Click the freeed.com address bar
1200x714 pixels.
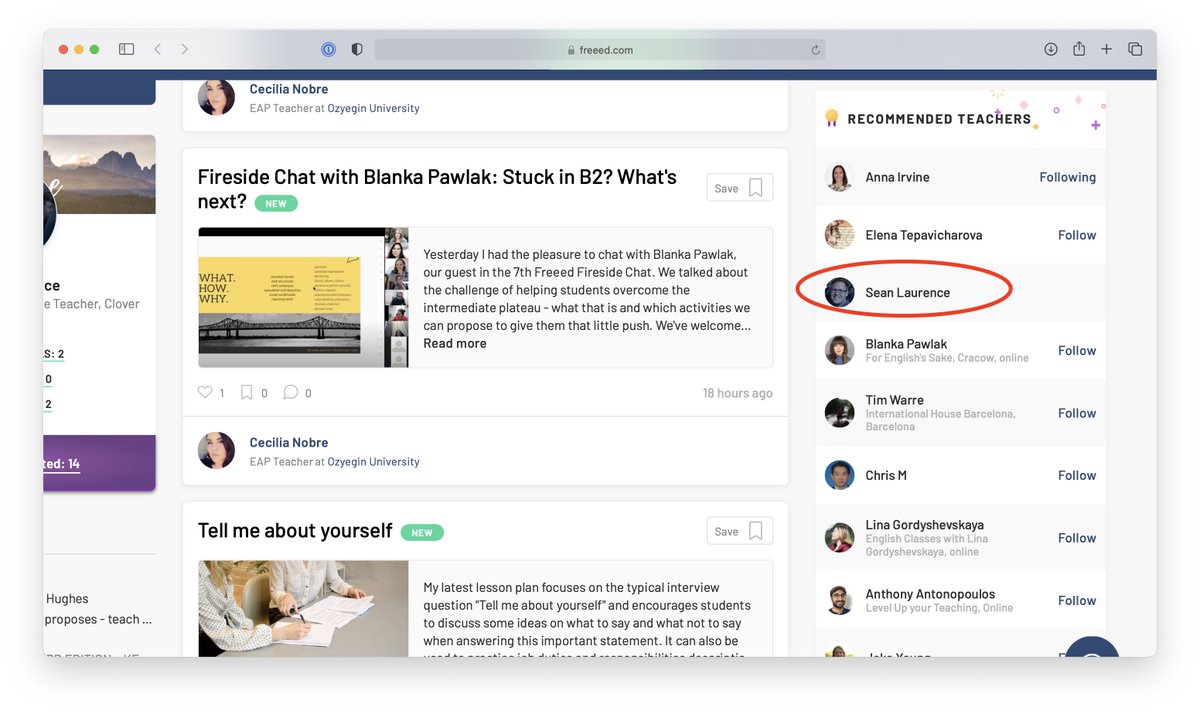pyautogui.click(x=600, y=50)
